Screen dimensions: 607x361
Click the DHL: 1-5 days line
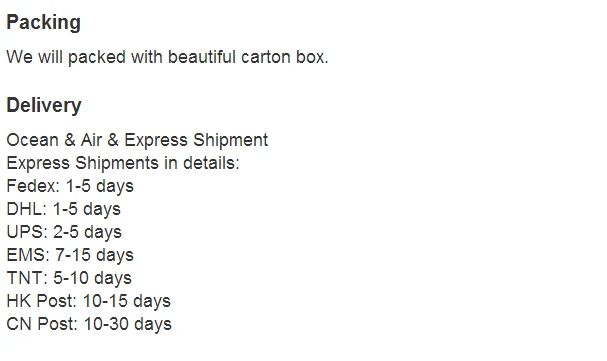point(63,209)
